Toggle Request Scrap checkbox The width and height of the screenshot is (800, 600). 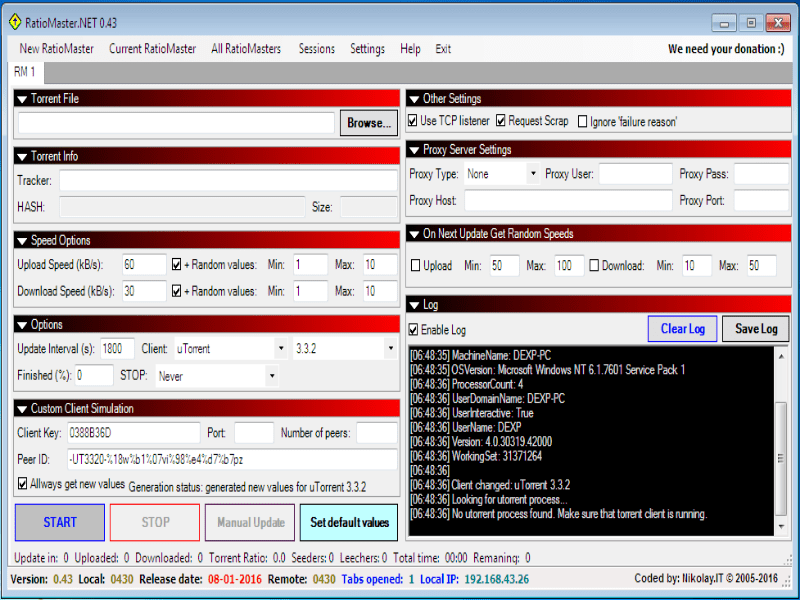(x=501, y=121)
